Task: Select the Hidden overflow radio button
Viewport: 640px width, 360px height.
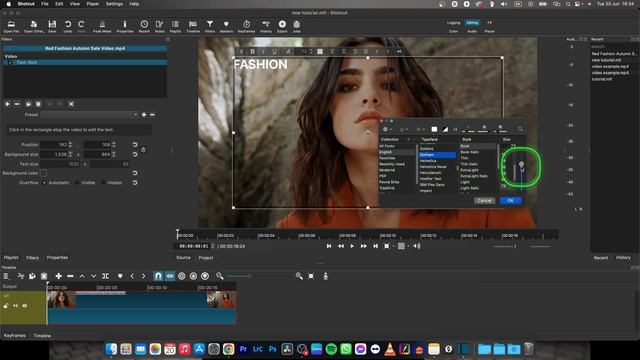Action: (103, 183)
